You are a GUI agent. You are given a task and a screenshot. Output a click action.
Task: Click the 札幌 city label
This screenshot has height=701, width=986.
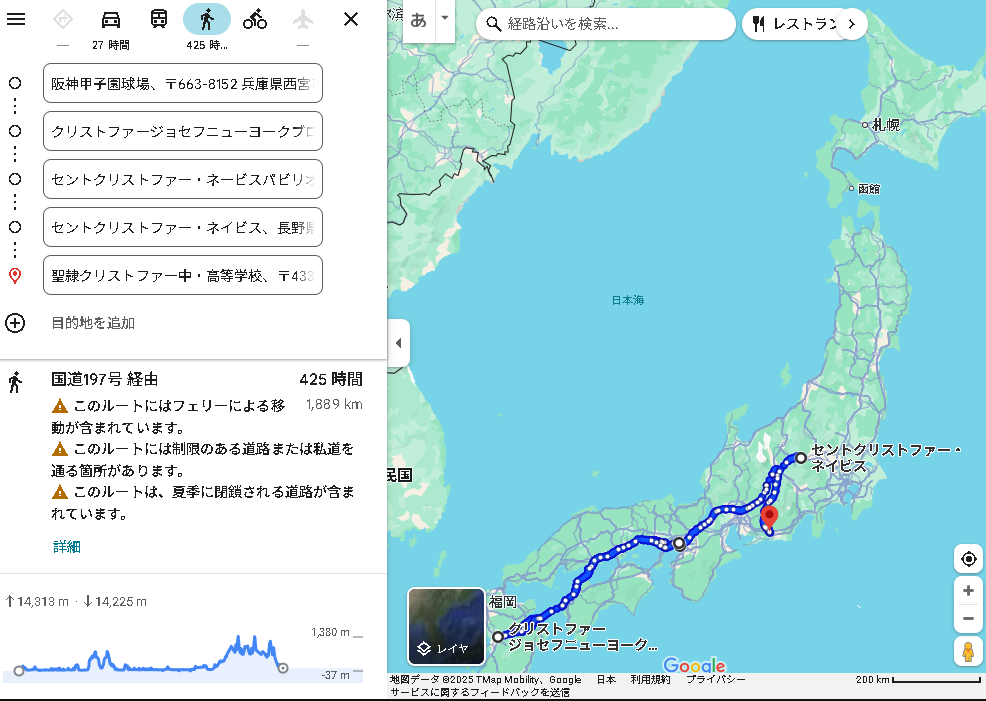point(886,125)
